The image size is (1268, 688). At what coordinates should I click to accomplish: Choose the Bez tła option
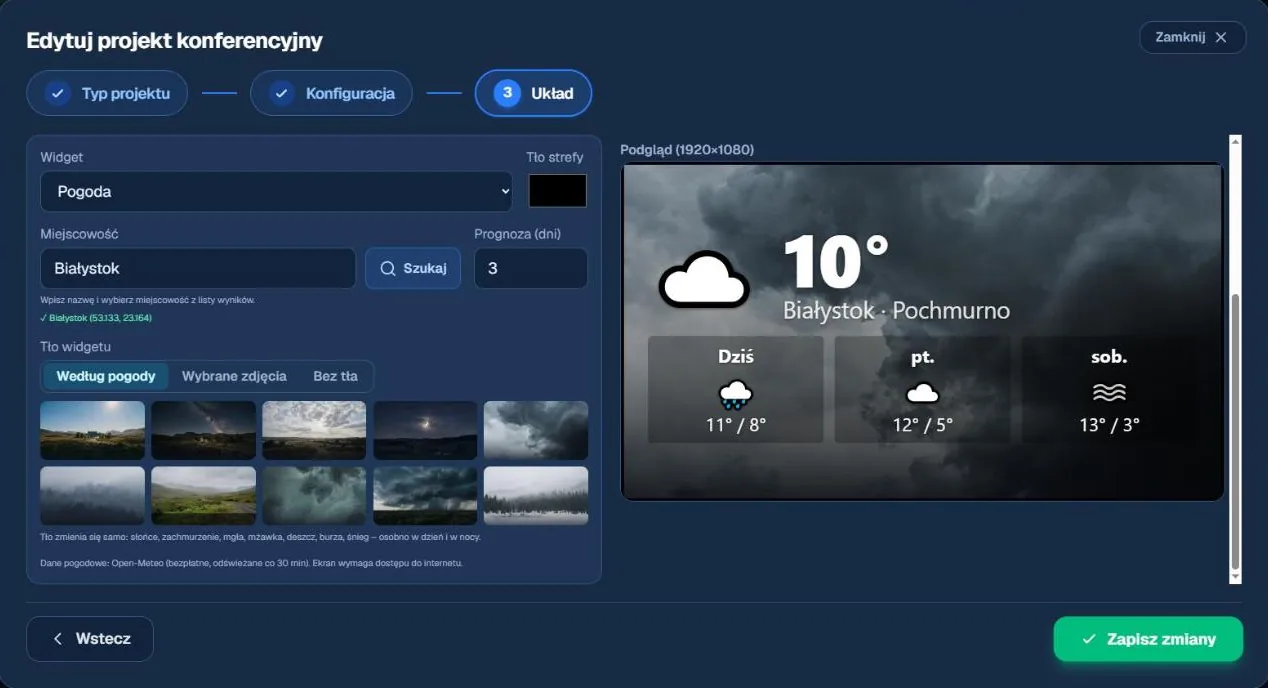tap(335, 376)
